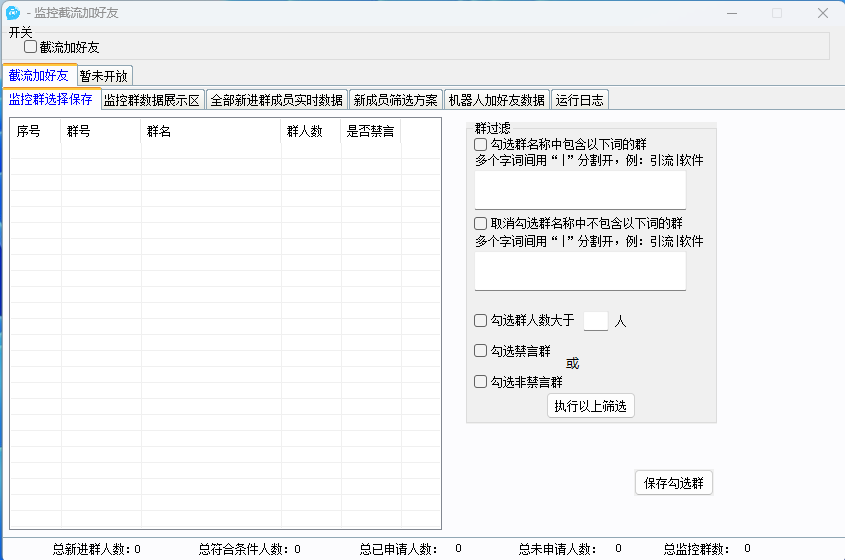Tick the 勾选非禁言群 checkbox

tap(481, 382)
